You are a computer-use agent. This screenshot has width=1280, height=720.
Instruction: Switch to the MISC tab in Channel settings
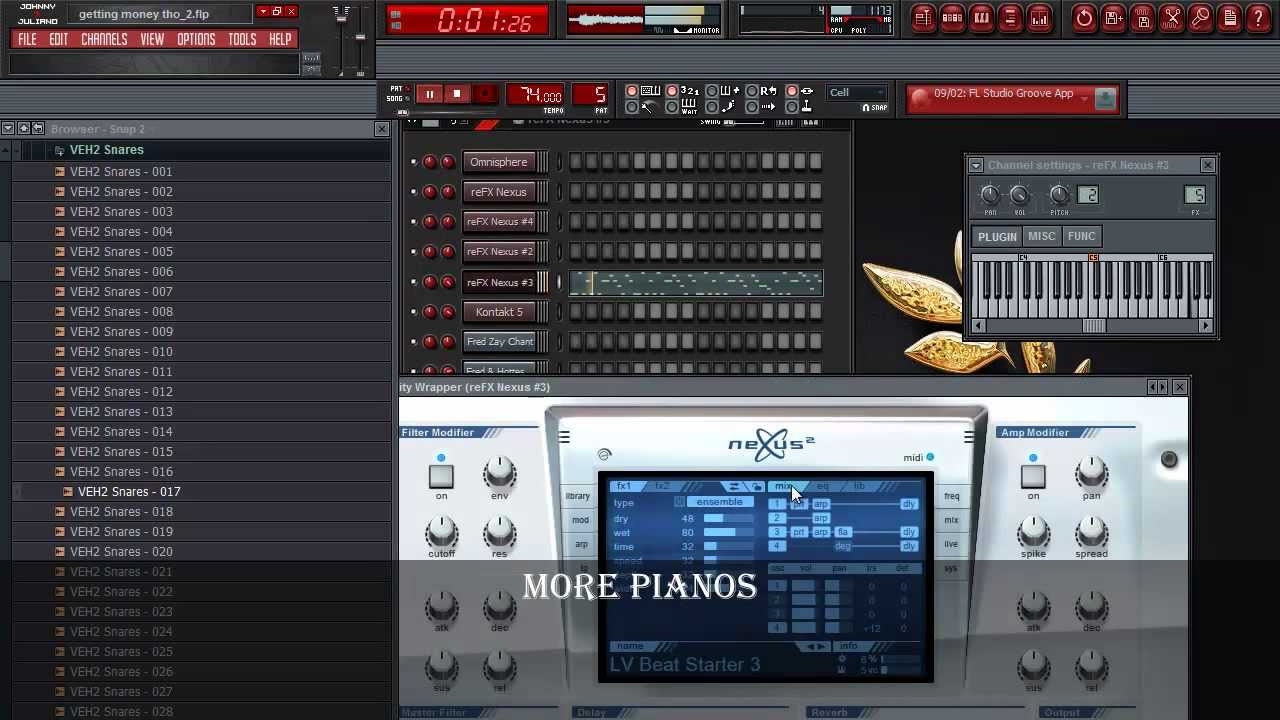pyautogui.click(x=1042, y=236)
